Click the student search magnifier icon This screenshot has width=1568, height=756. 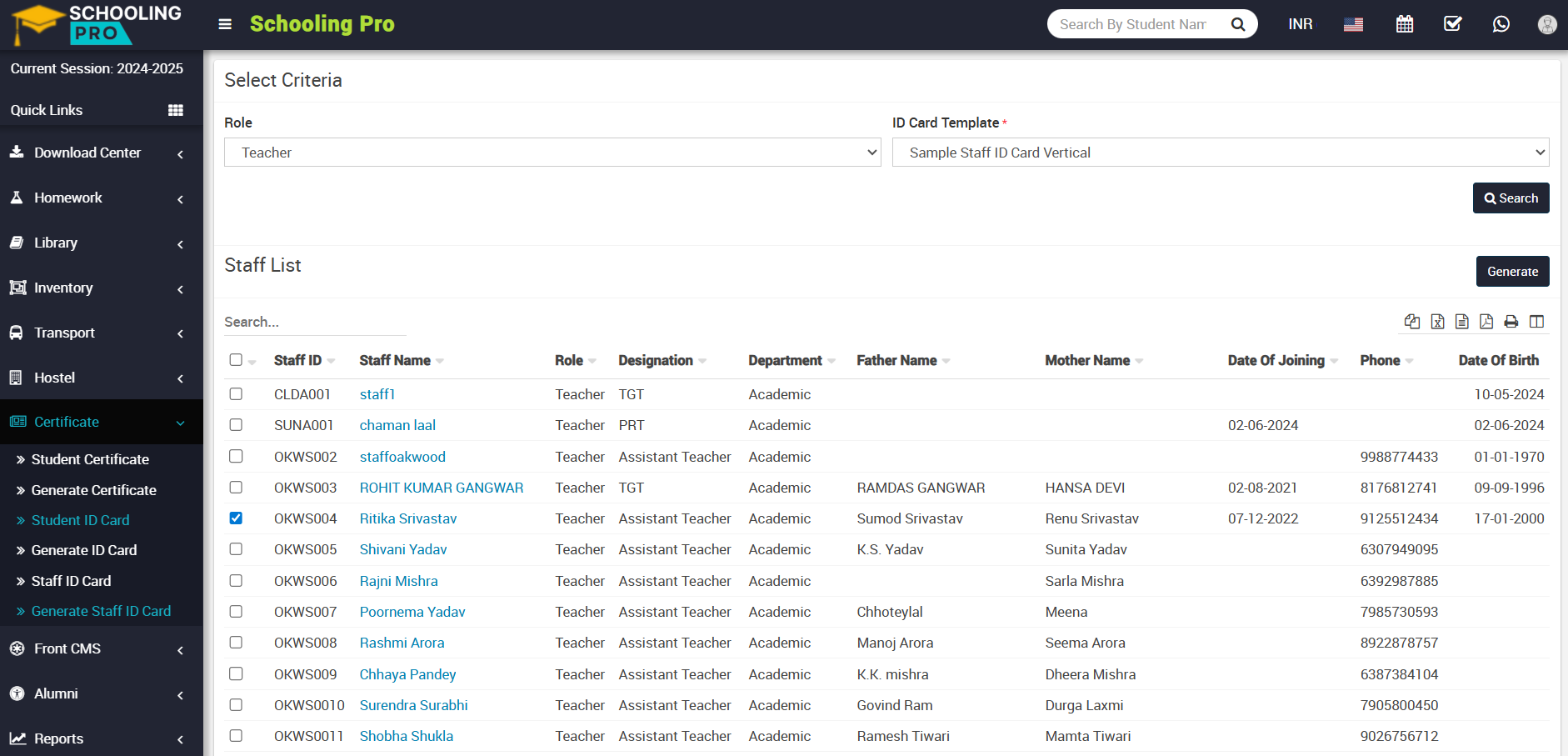point(1238,24)
